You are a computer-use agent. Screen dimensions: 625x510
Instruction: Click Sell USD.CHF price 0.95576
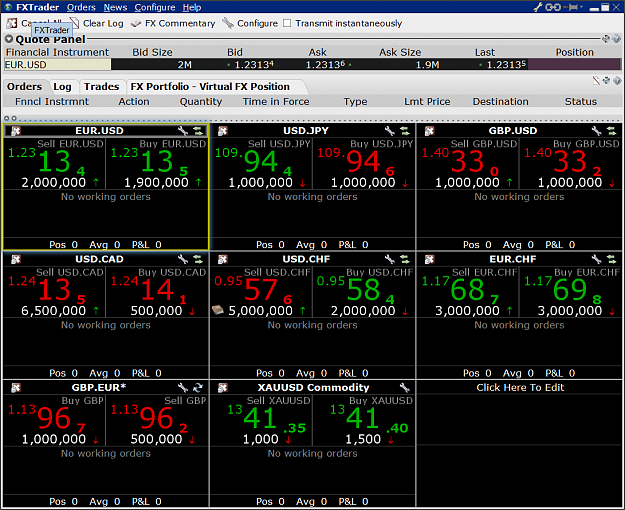click(x=261, y=291)
